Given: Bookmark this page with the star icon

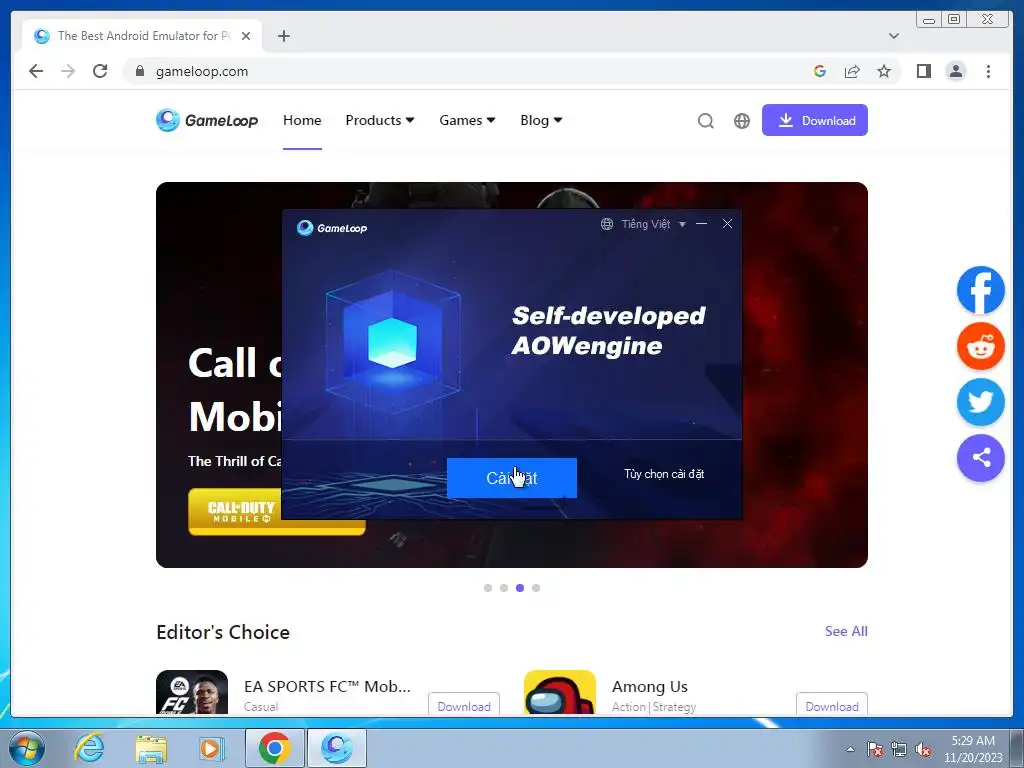Looking at the screenshot, I should tap(884, 71).
